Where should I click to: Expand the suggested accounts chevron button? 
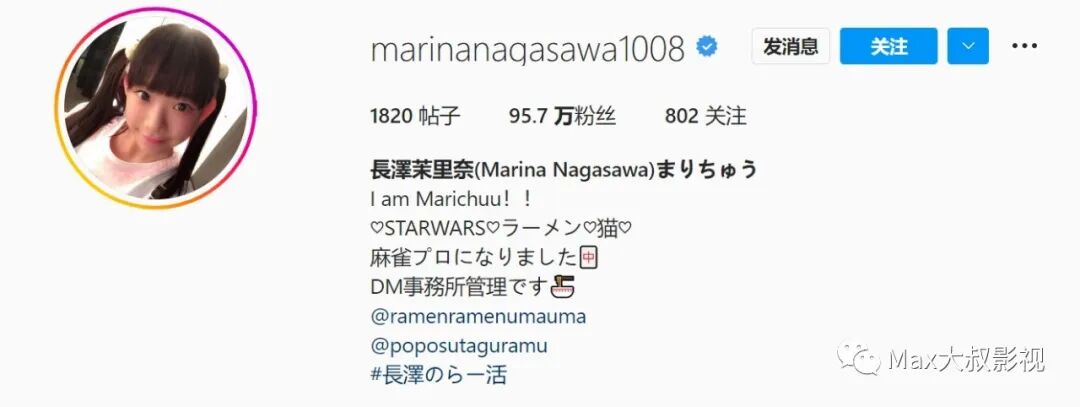pos(968,46)
